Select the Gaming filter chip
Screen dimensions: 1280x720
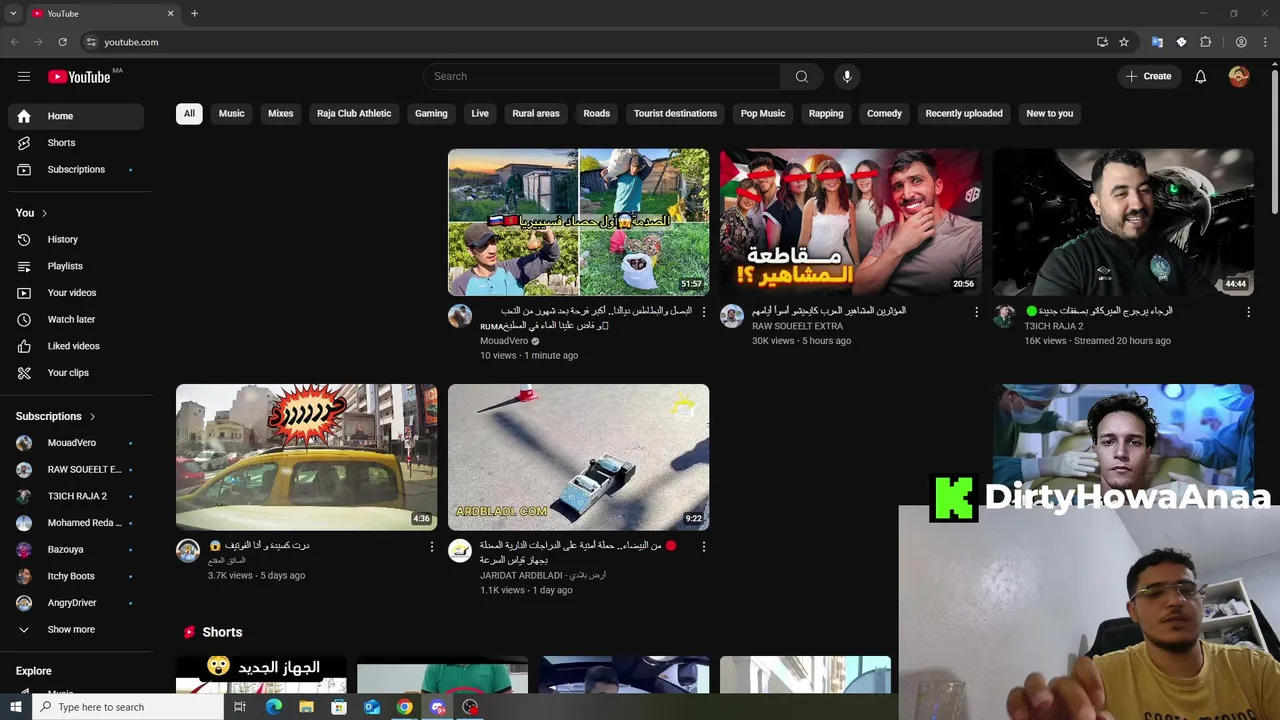431,114
